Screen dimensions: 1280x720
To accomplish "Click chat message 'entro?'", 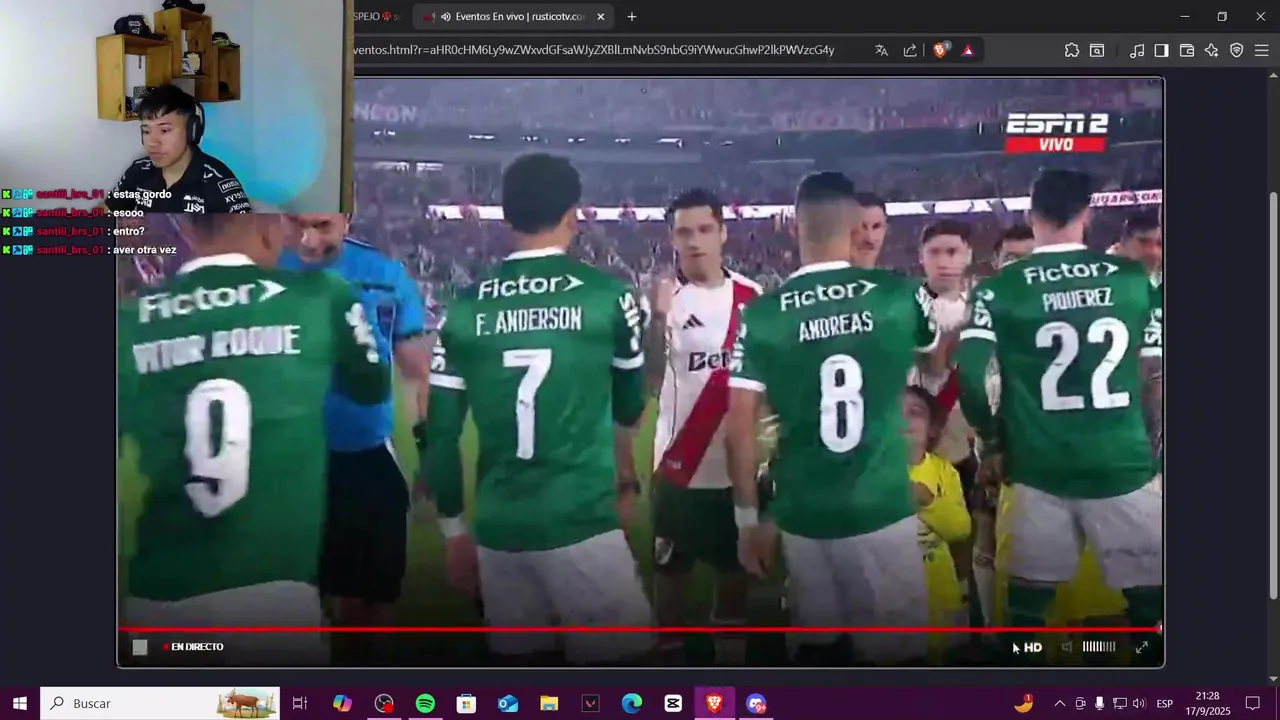I will point(128,231).
